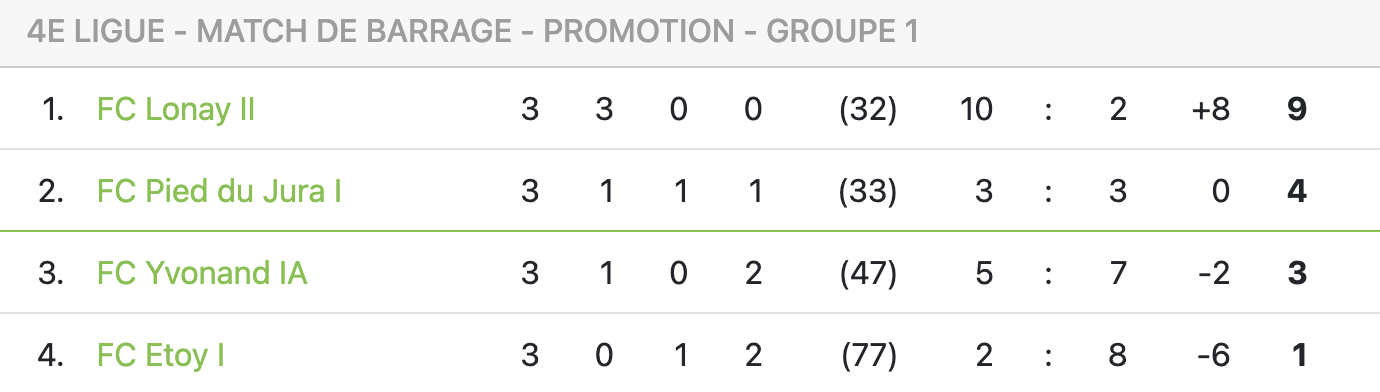Screen dimensions: 1380x392
Task: Select FC Etoy I's bold 1 point total
Action: click(x=1297, y=355)
